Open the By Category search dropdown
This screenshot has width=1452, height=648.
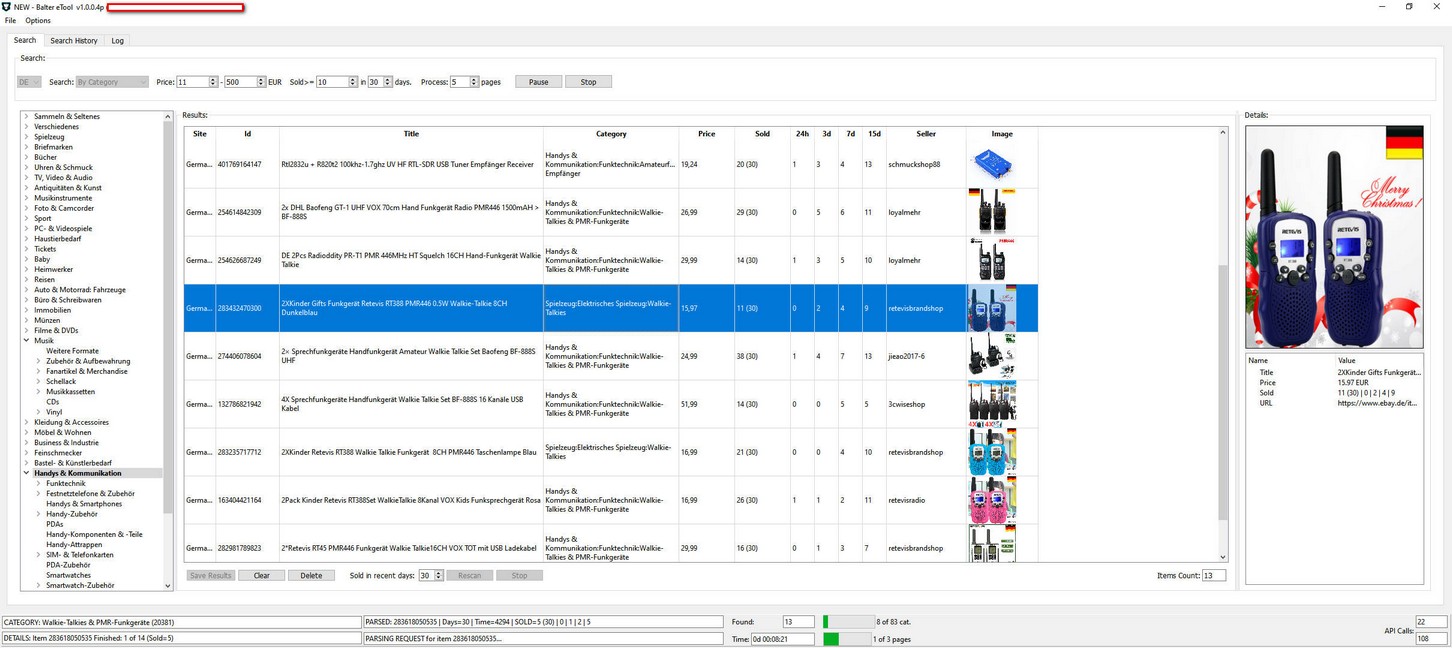click(x=111, y=82)
